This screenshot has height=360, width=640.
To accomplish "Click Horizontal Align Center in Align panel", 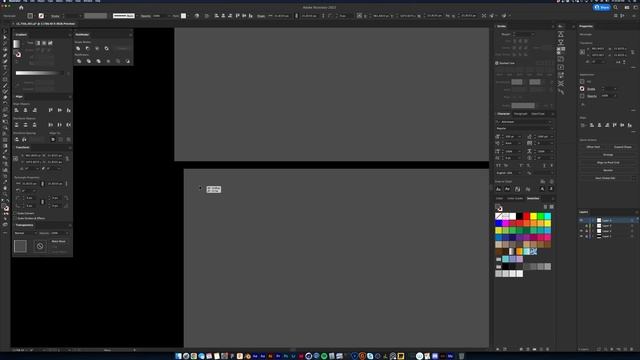I will coord(25,110).
